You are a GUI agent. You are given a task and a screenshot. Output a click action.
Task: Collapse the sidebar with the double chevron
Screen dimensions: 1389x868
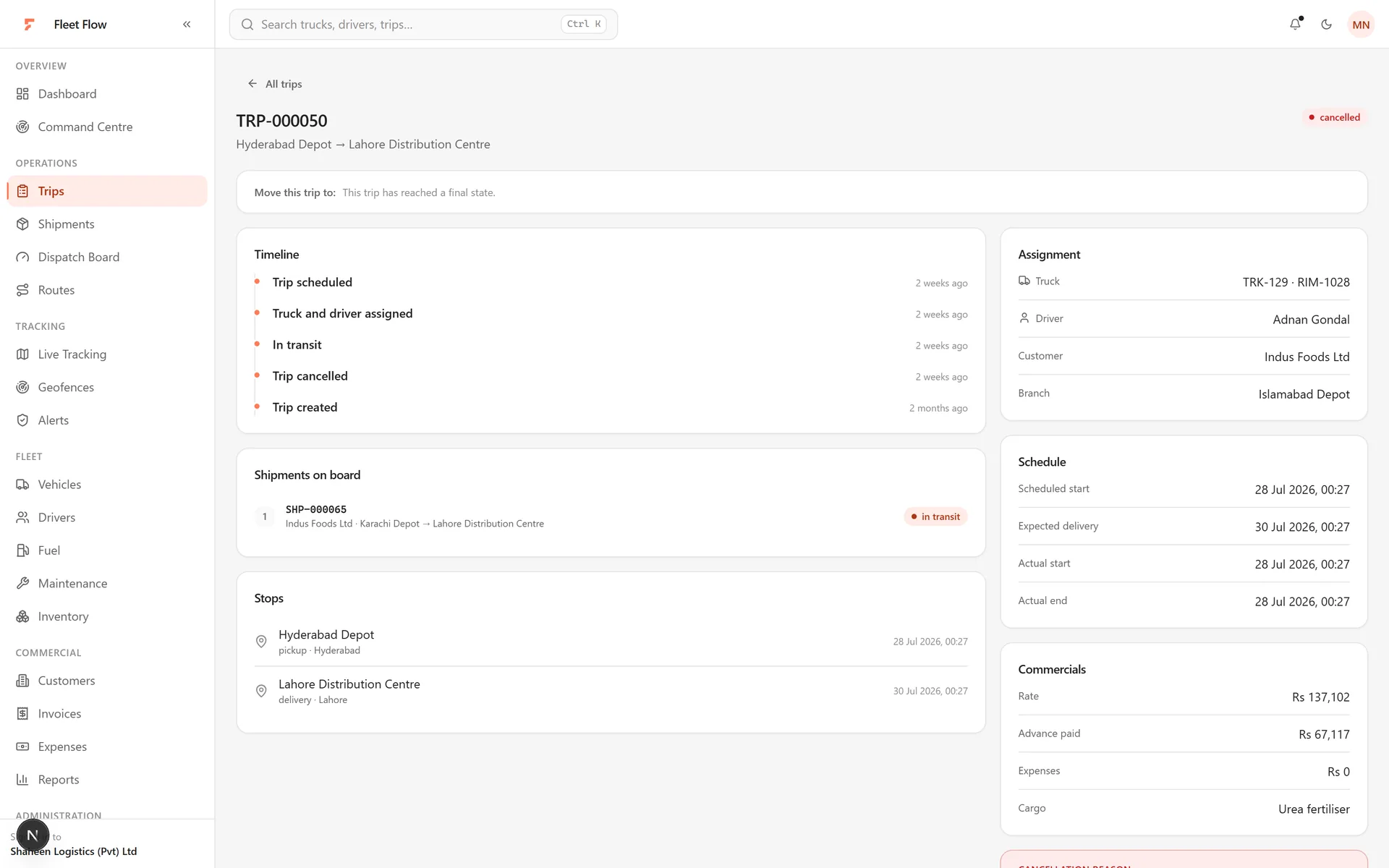tap(187, 25)
